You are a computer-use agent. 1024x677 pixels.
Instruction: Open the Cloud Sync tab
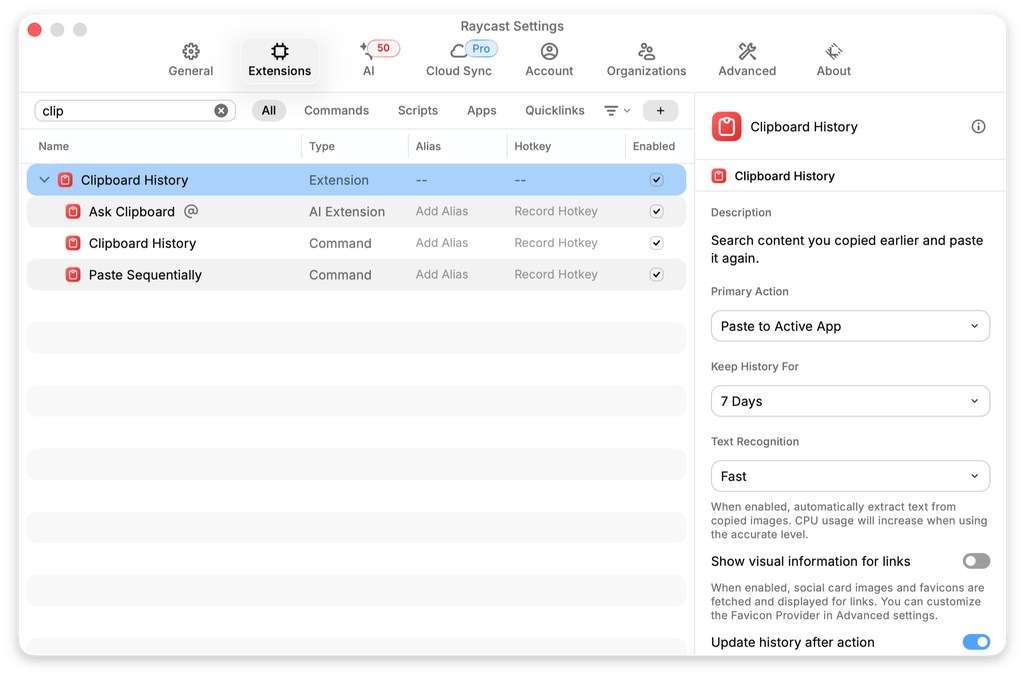(x=459, y=60)
